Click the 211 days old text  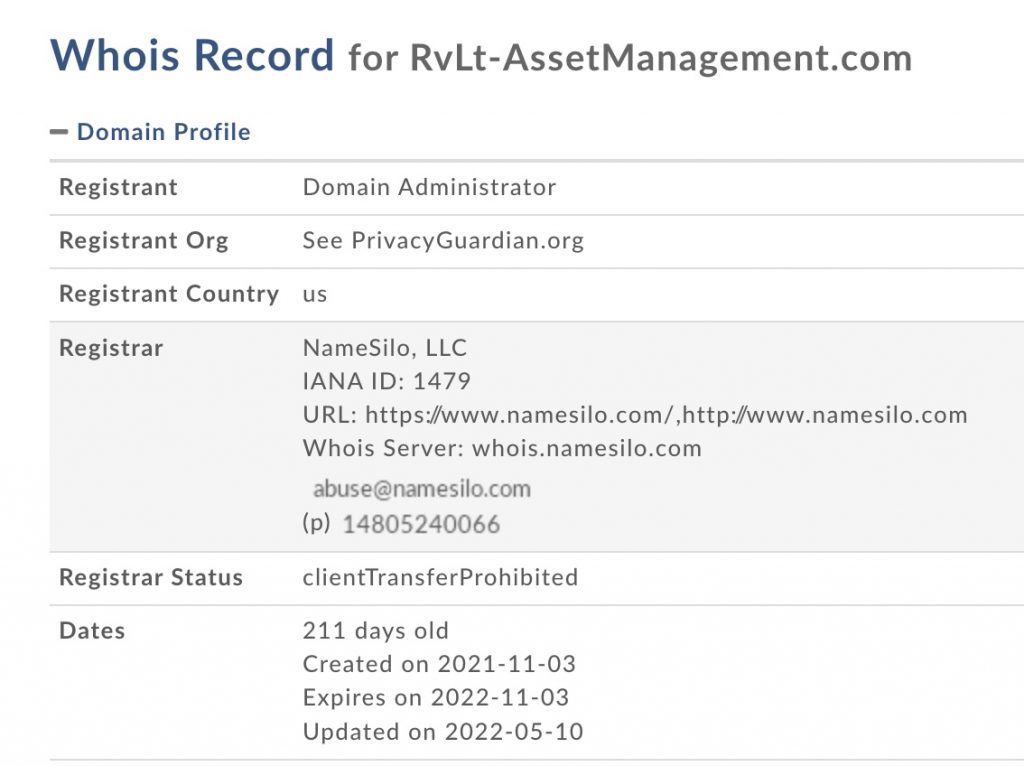pyautogui.click(x=375, y=631)
